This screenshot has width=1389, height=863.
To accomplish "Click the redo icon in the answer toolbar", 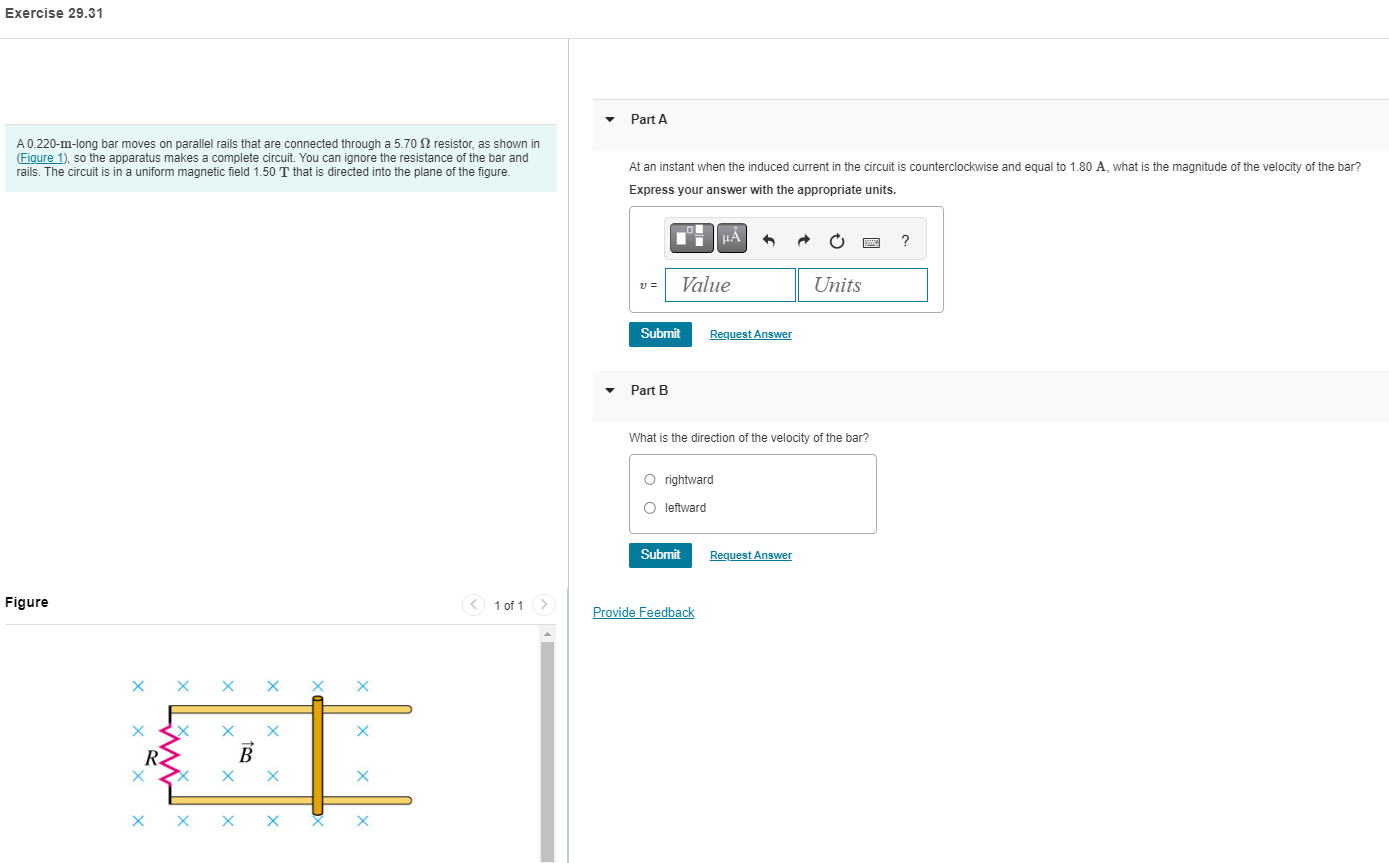I will pyautogui.click(x=803, y=239).
